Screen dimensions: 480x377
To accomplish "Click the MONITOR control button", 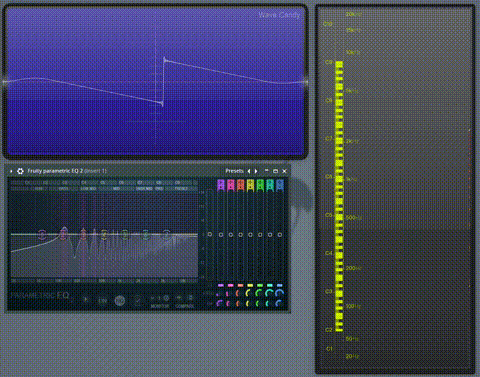I will click(x=160, y=301).
